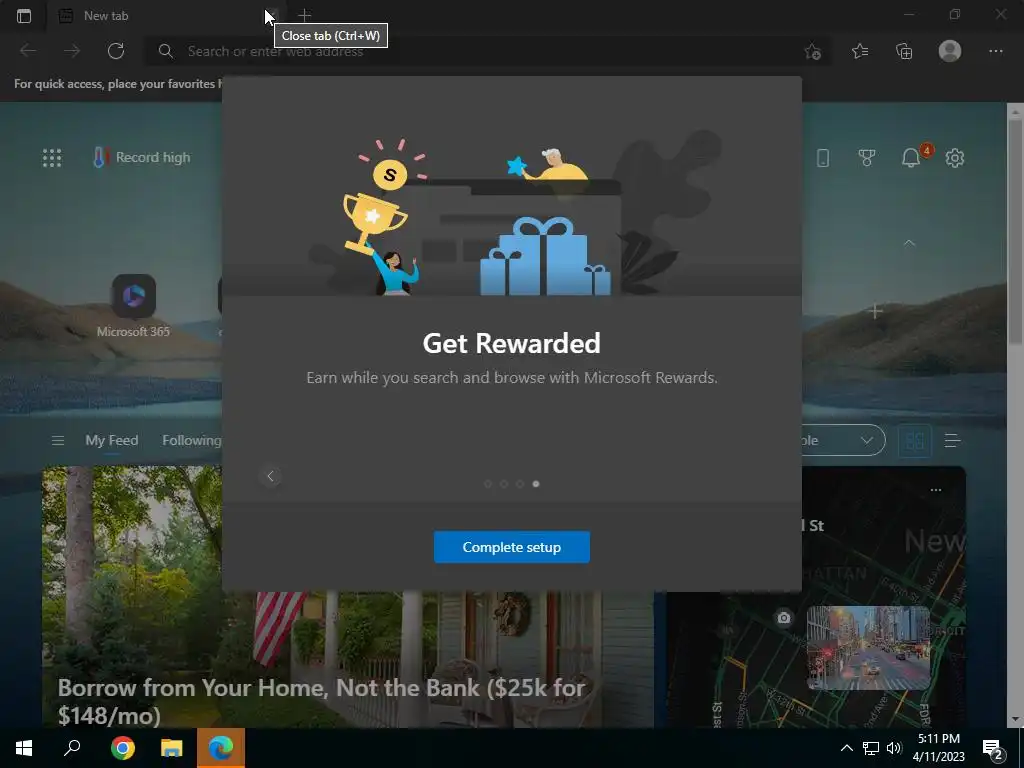Switch to grid feed view

(915, 441)
